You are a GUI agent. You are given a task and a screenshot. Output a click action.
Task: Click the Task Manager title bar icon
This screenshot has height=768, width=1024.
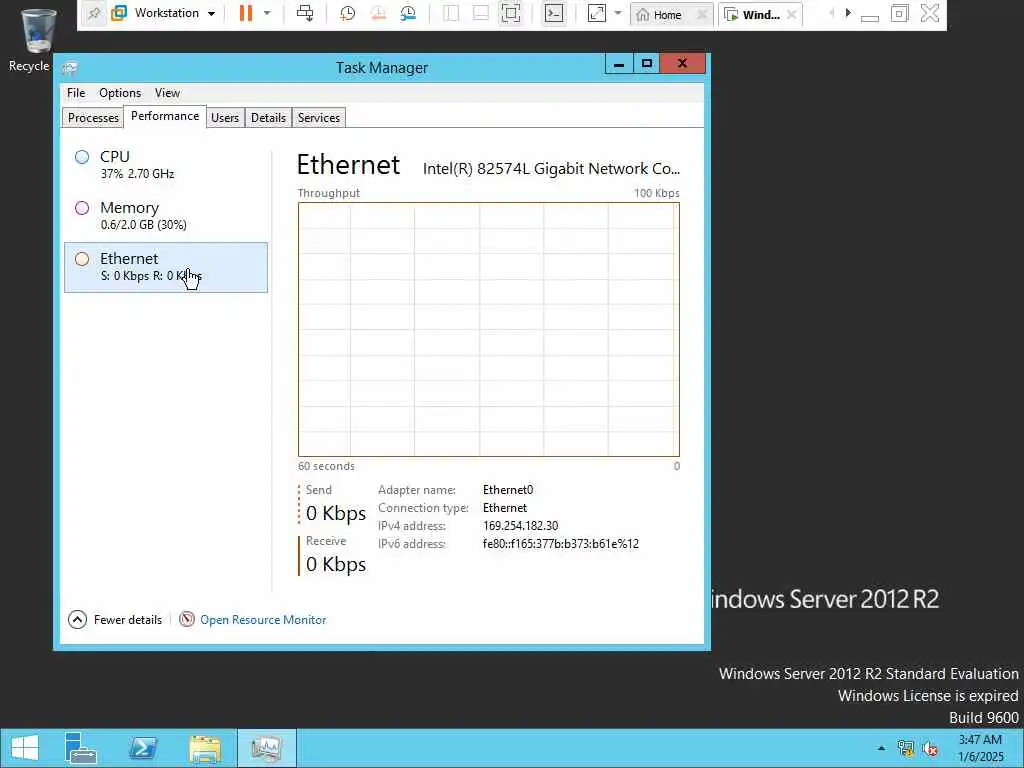(x=71, y=67)
